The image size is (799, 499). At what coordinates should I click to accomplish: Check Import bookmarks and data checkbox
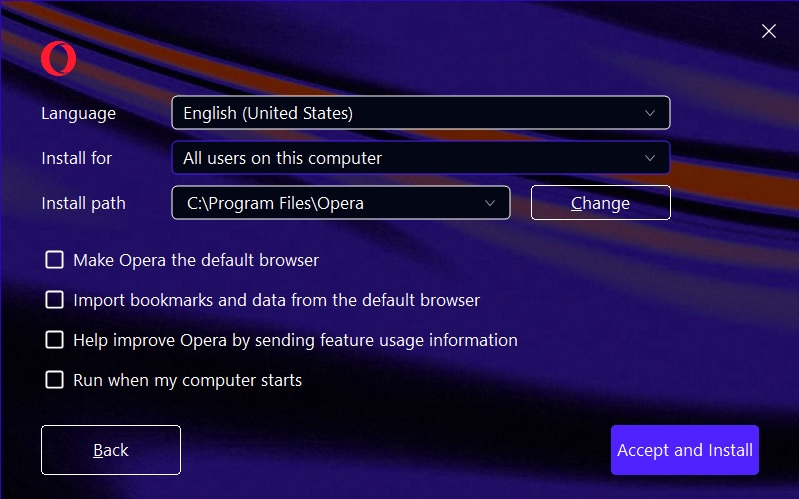click(x=55, y=300)
